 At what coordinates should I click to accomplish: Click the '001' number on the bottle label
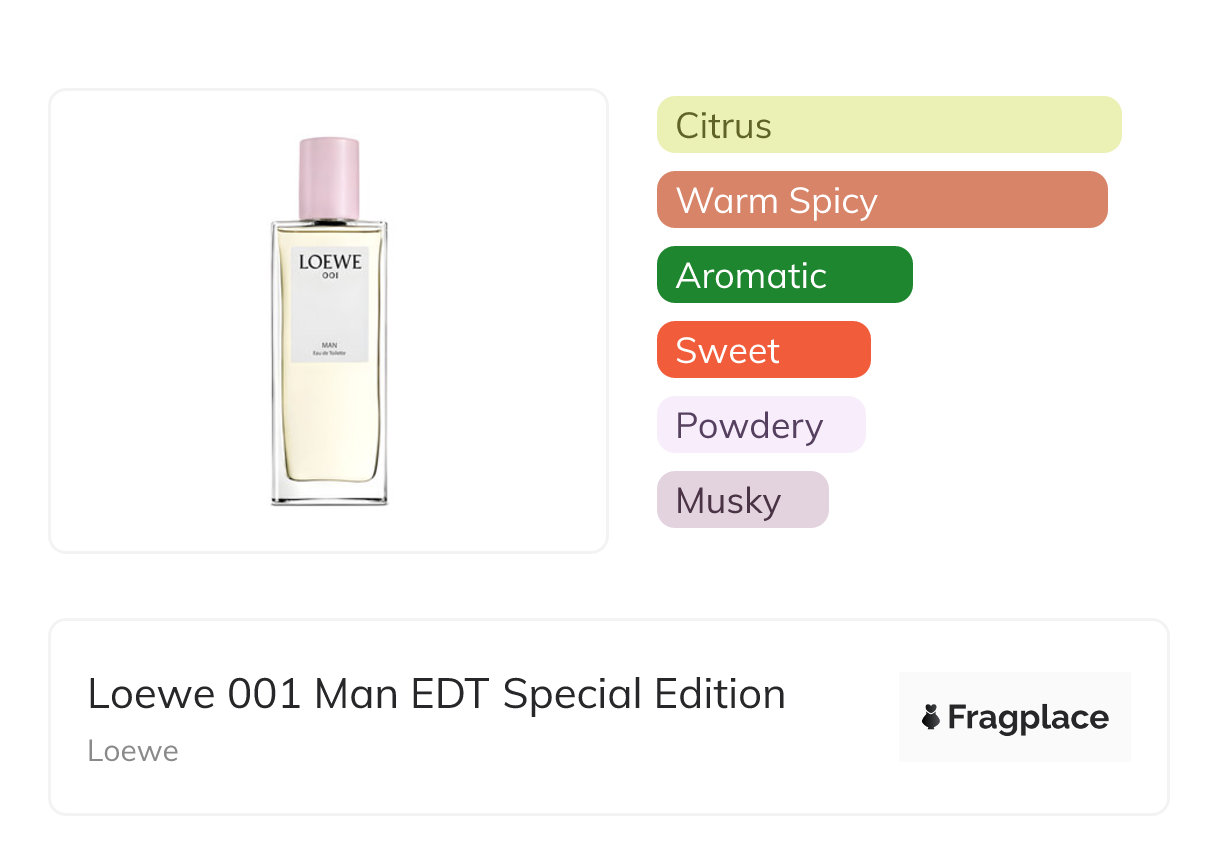330,277
